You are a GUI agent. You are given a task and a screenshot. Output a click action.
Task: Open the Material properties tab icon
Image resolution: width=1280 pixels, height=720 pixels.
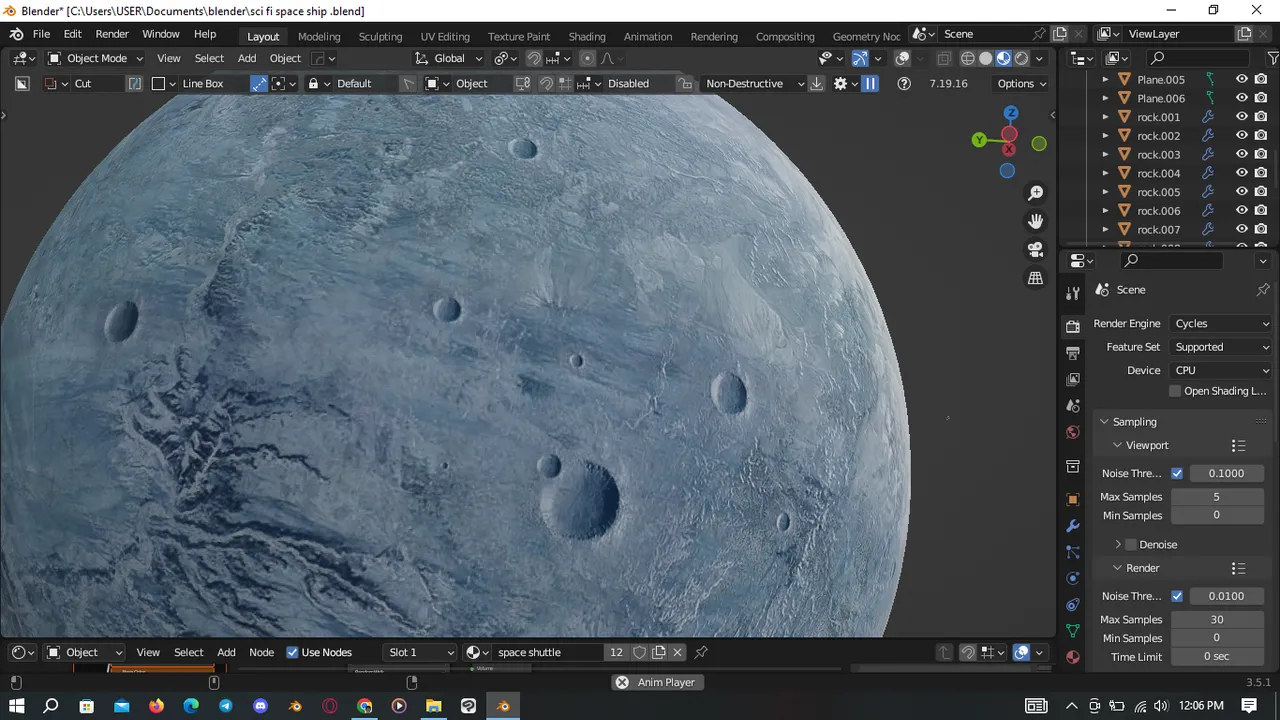point(1073,657)
